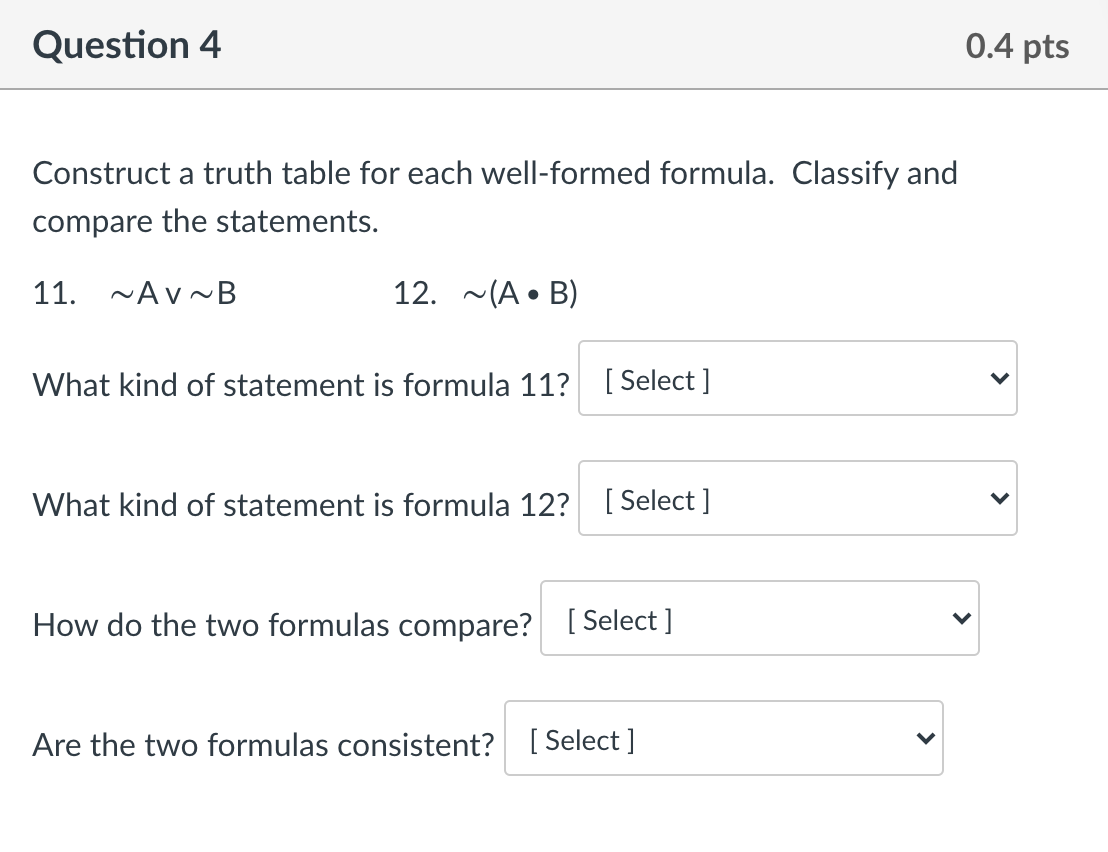Click the 'How do the two formulas compare?' label
1108x852 pixels.
coord(282,625)
